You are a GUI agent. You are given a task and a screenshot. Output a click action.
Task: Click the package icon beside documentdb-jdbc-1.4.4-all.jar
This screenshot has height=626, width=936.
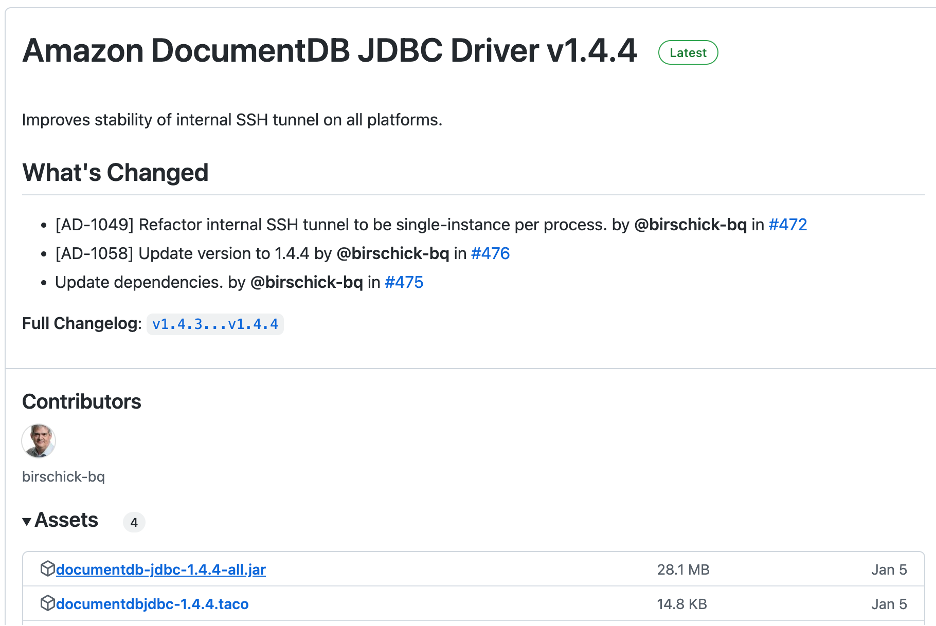(48, 569)
